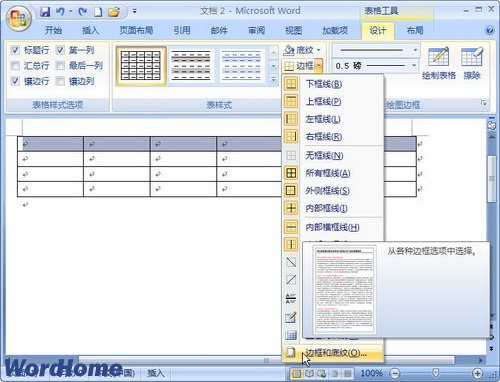
Task: Open 视图 View tab
Action: pyautogui.click(x=293, y=31)
